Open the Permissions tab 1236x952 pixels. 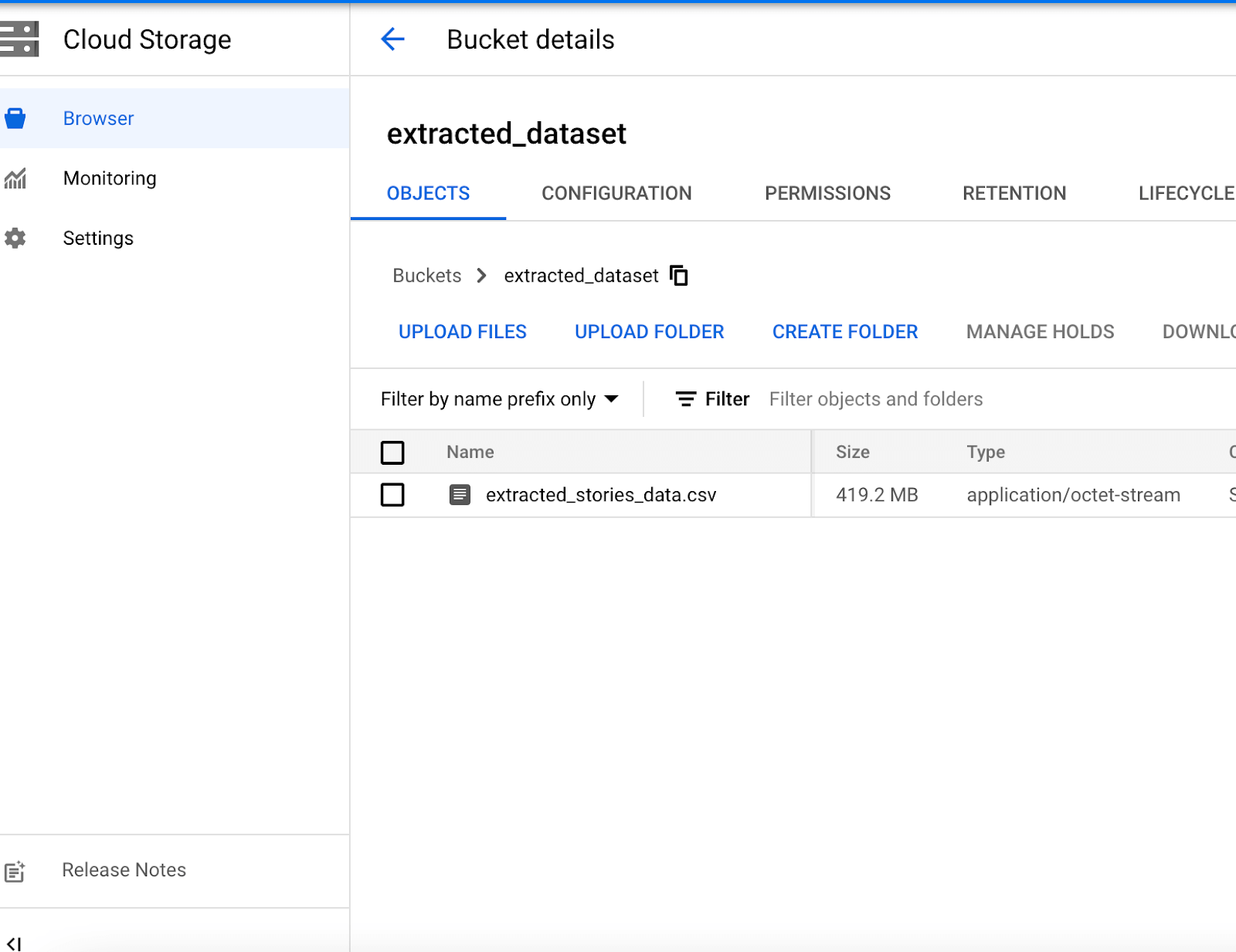[827, 193]
